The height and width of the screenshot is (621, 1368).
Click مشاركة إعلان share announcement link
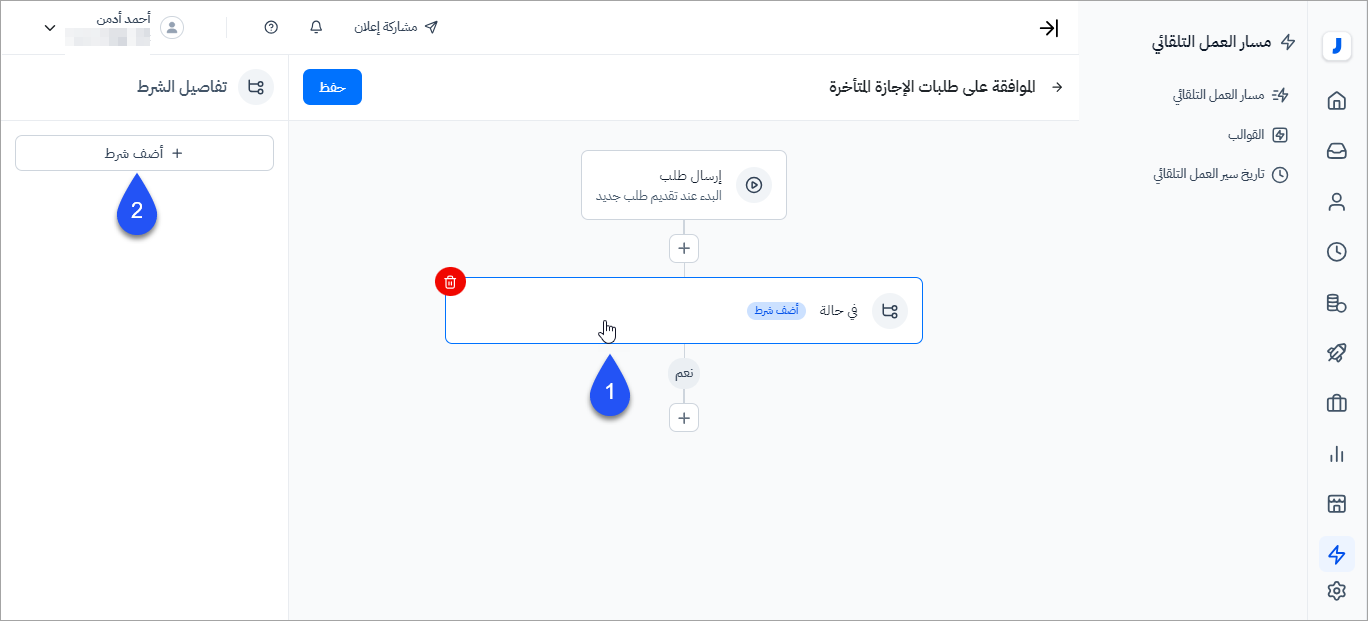point(396,27)
